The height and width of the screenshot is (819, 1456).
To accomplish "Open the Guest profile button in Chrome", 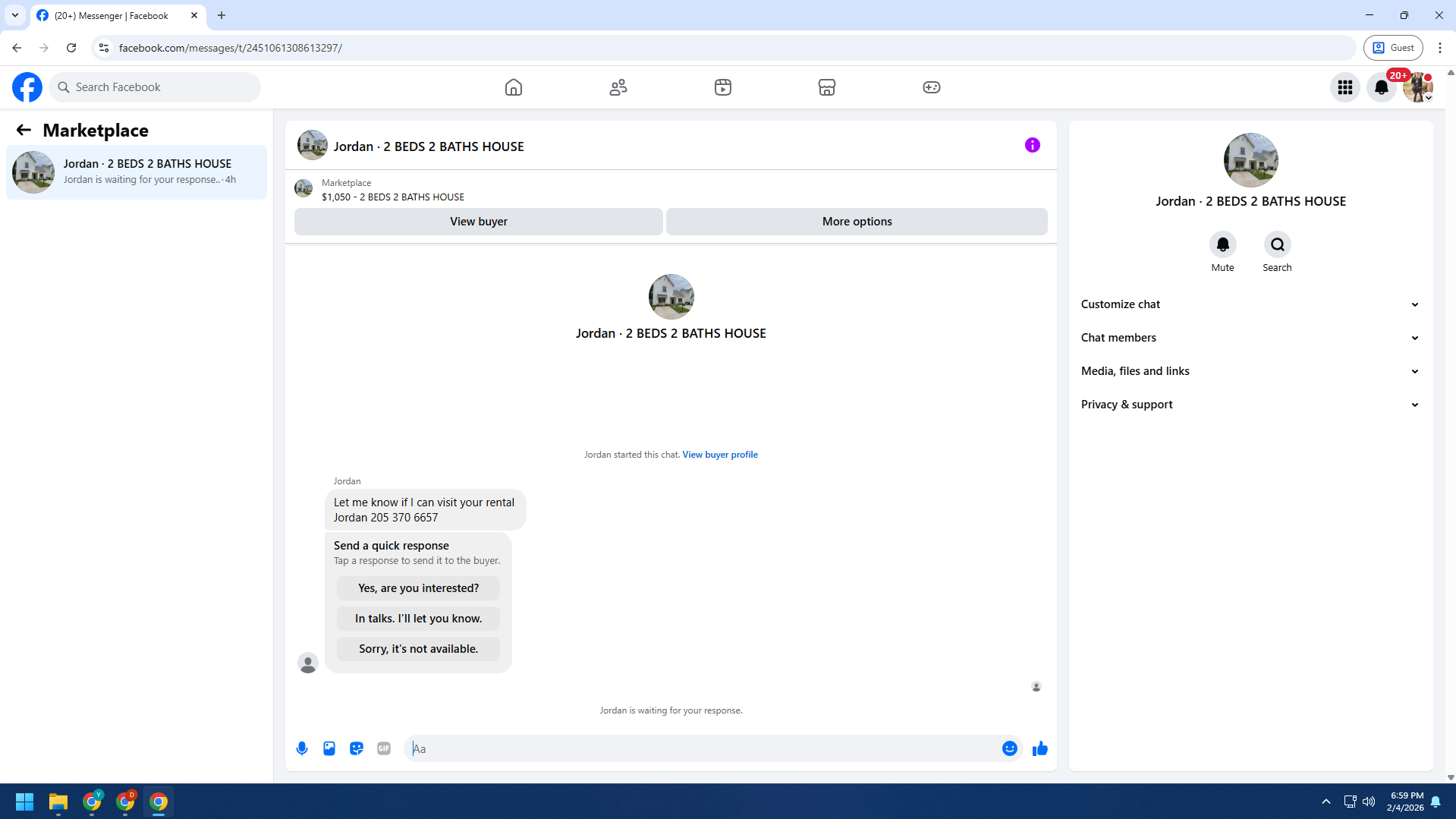I will pos(1393,48).
